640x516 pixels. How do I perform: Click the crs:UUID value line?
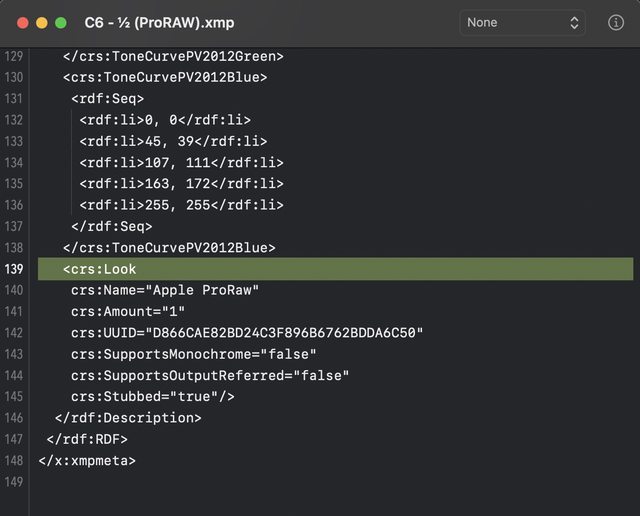click(246, 333)
